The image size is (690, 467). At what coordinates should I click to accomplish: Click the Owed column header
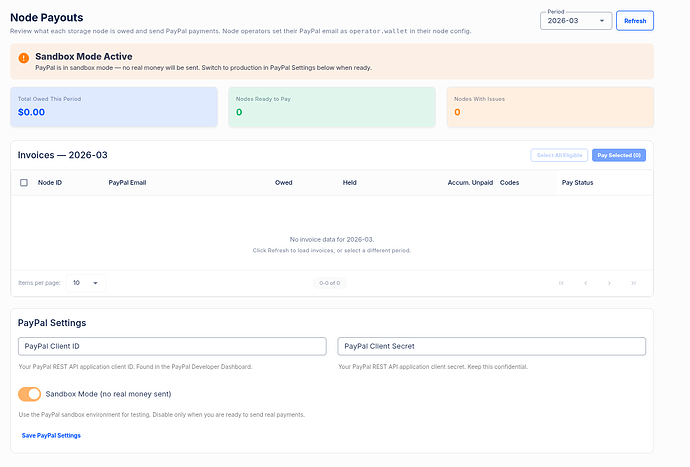point(283,183)
